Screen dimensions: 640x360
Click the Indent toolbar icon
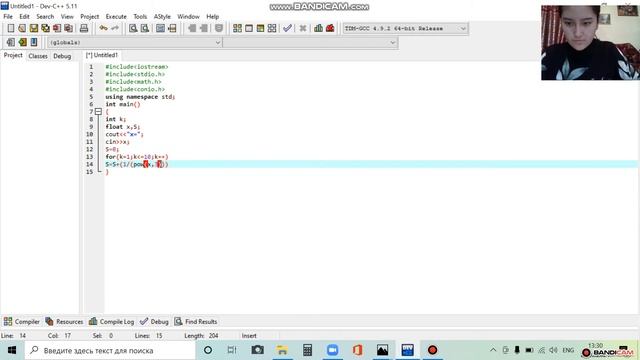[192, 28]
